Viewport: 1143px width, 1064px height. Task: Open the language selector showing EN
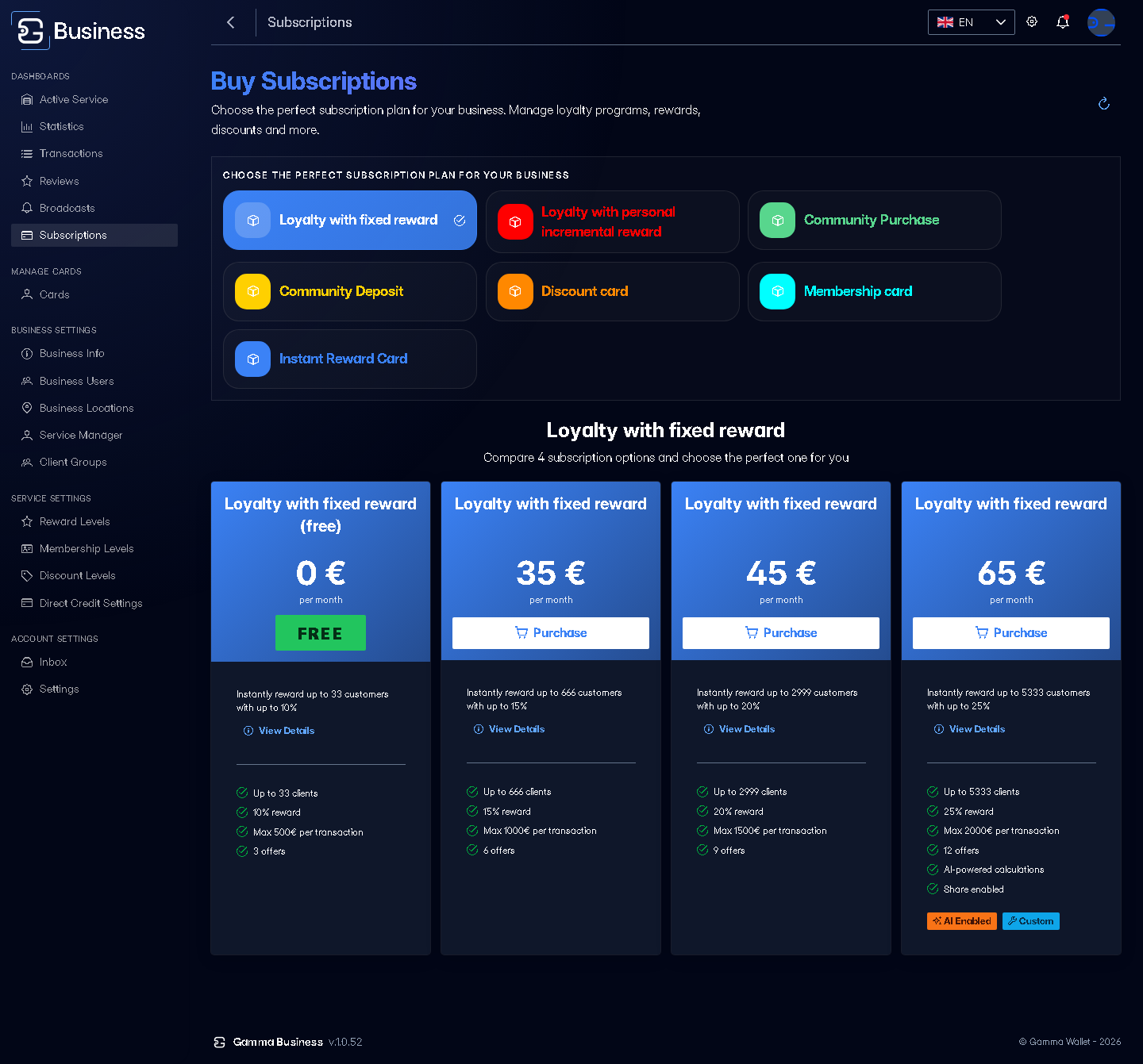point(971,22)
